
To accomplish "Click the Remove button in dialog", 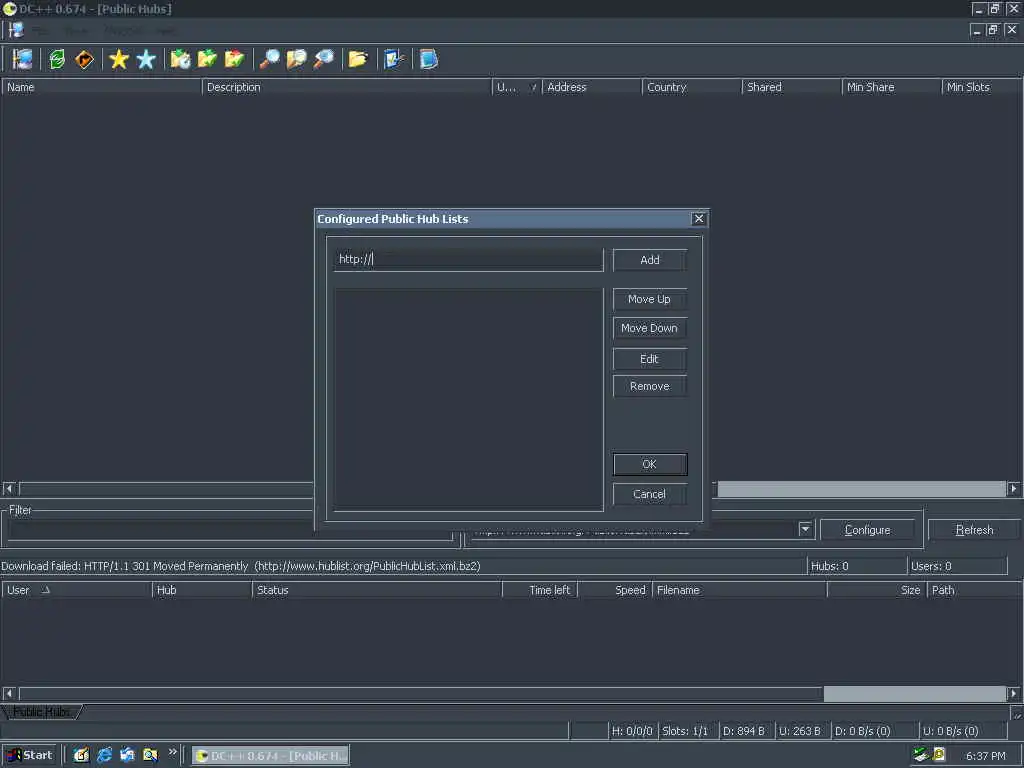I will pos(650,387).
